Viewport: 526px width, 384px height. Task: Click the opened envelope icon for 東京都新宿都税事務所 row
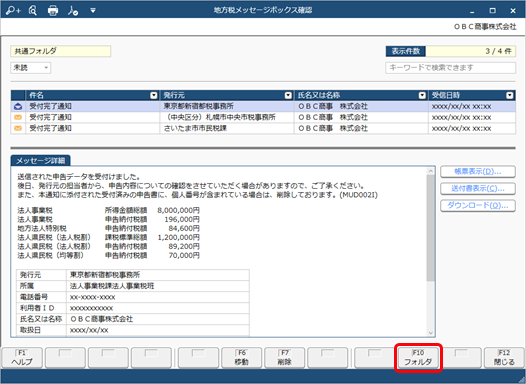(x=18, y=106)
